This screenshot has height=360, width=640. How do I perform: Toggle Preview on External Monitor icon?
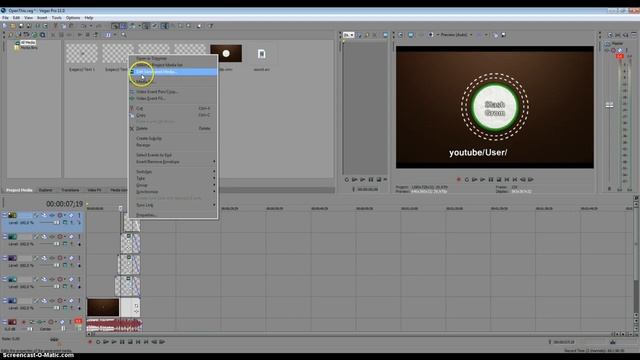coord(411,35)
